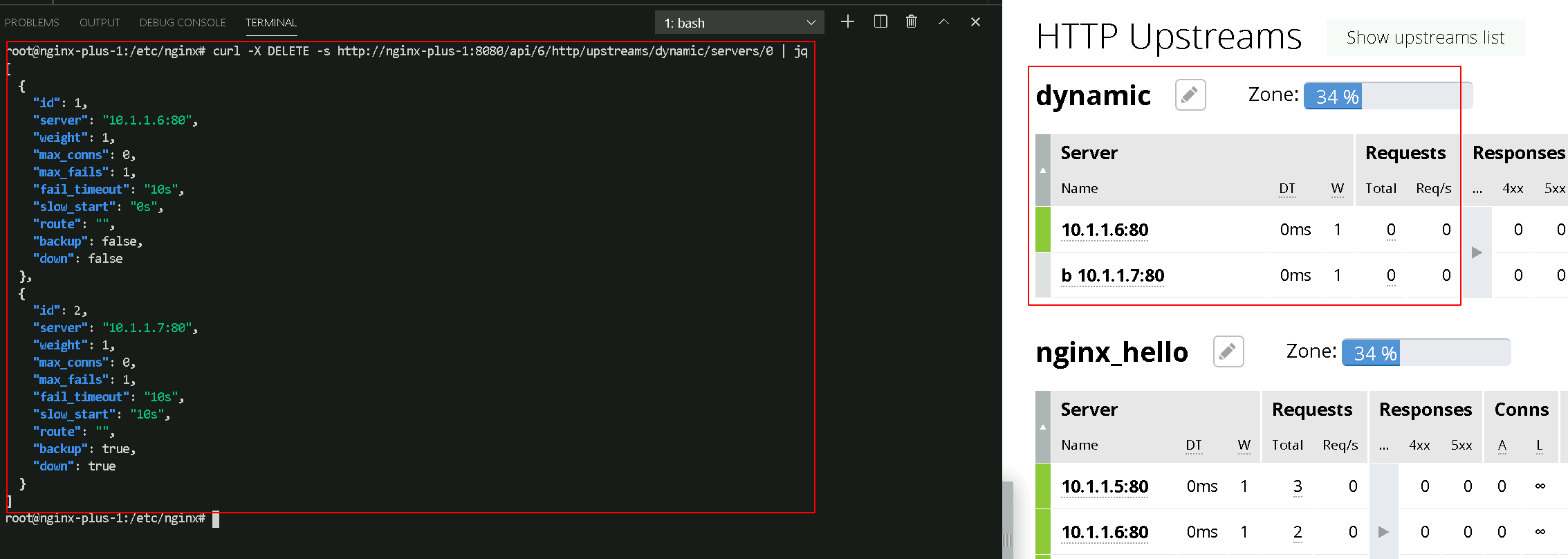Click the dashboard vertical scrollbar handle
Image resolution: width=1568 pixels, height=559 pixels.
pos(1008,520)
